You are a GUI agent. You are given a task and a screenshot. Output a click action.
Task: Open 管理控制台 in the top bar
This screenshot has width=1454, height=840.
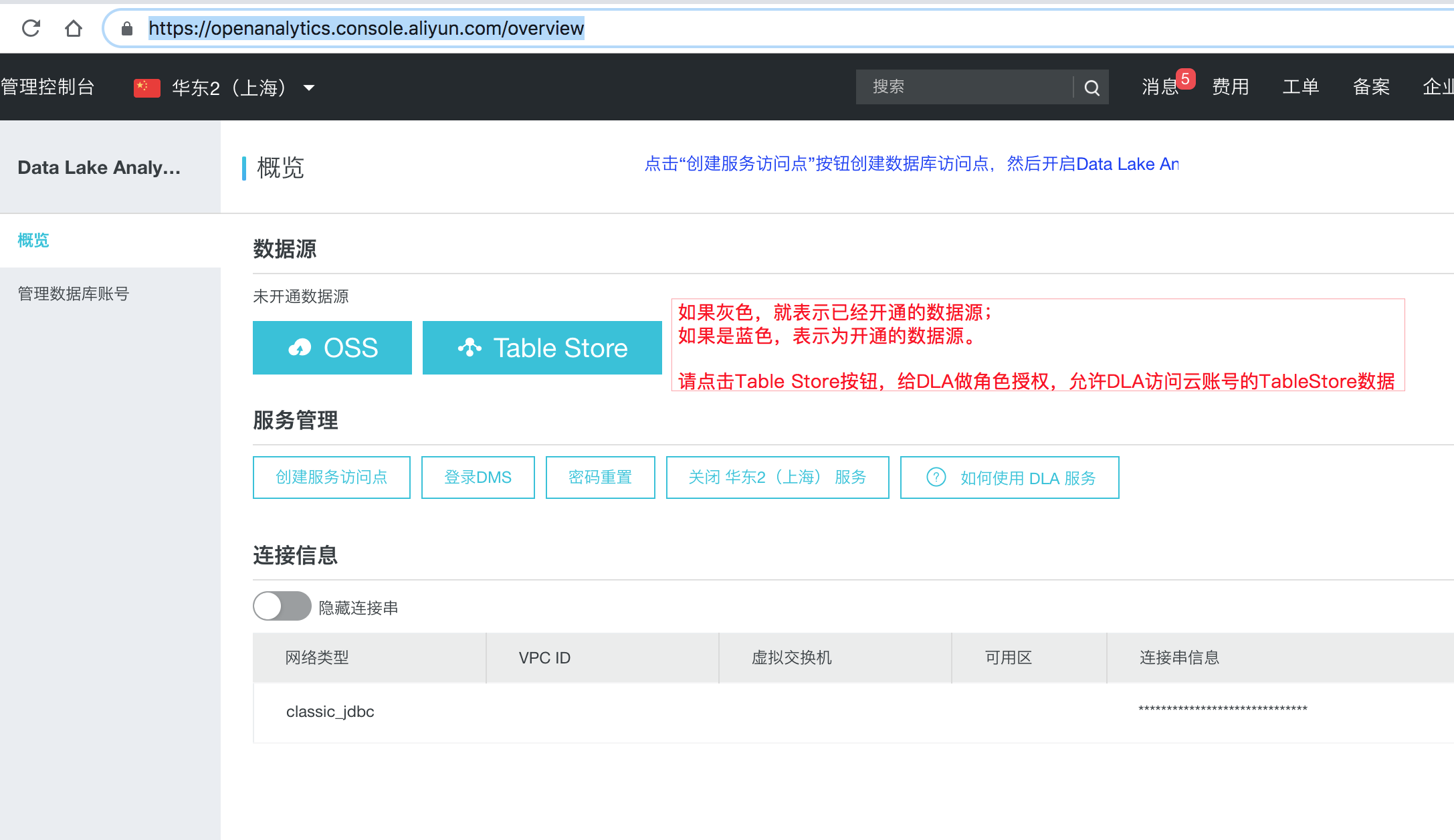pyautogui.click(x=47, y=87)
